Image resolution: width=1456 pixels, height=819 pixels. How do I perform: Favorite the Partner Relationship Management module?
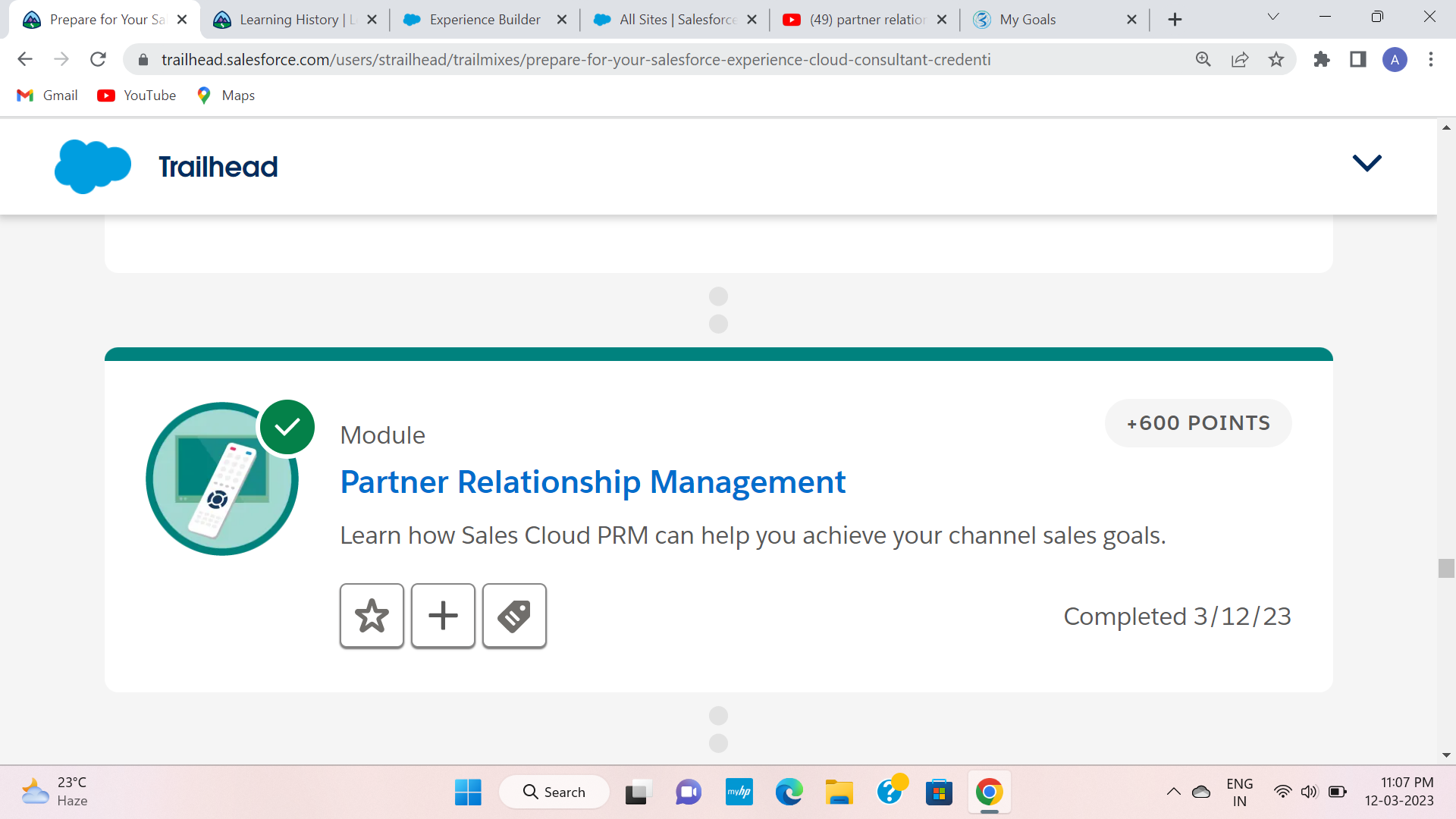point(372,615)
